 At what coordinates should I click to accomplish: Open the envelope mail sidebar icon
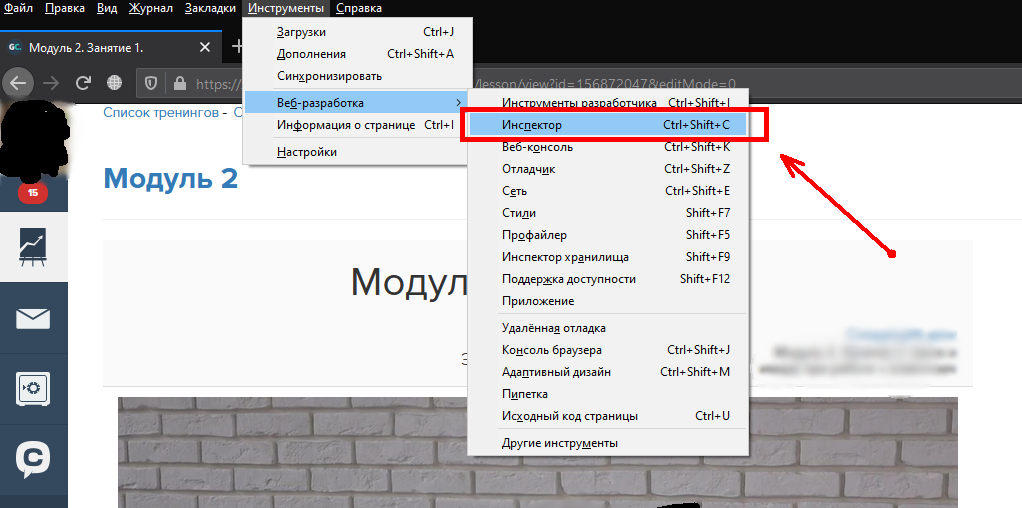click(x=33, y=318)
